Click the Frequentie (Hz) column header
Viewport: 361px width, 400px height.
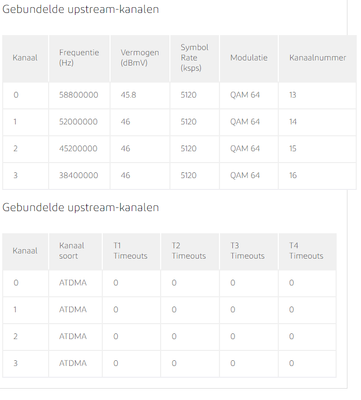tap(79, 58)
